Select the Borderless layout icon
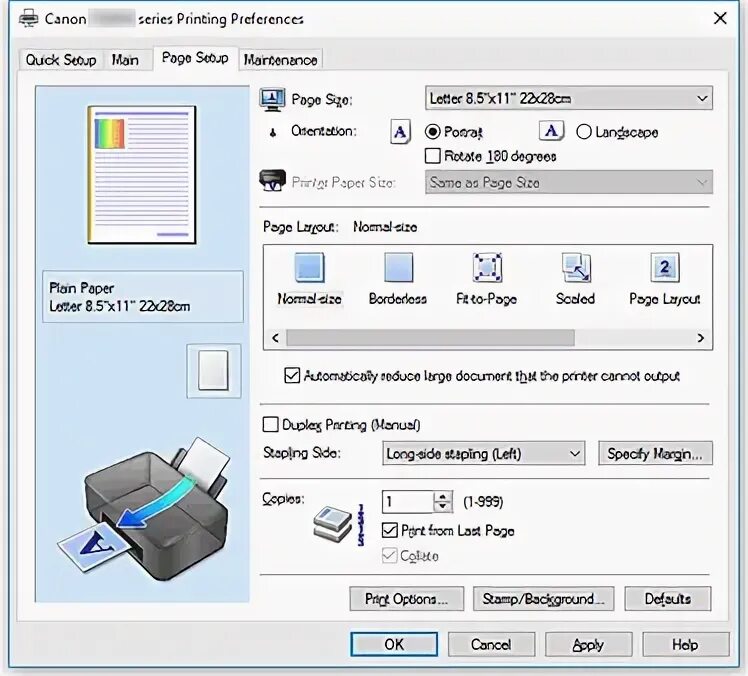 click(398, 267)
